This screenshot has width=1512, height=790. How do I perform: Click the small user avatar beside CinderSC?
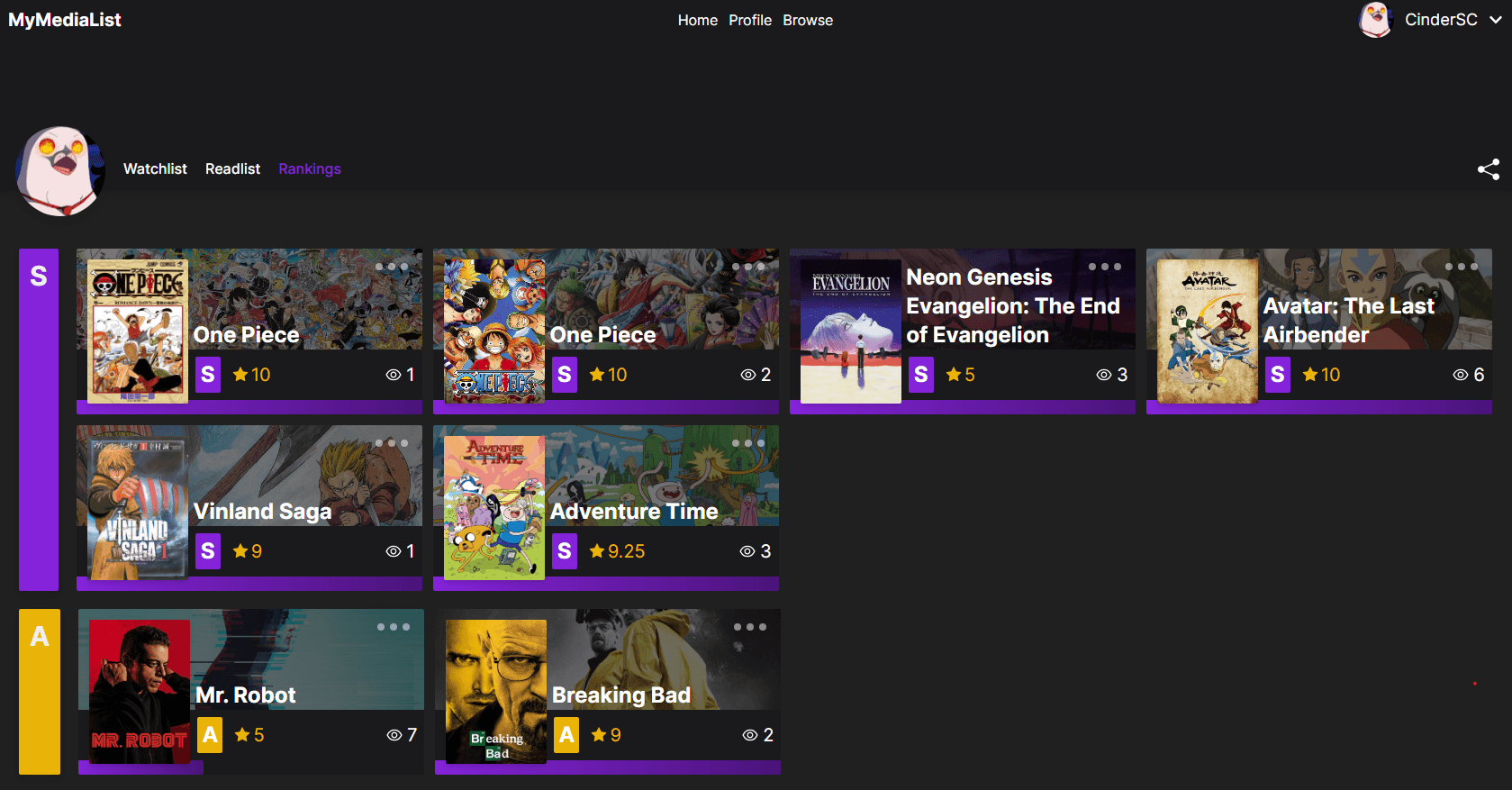click(x=1375, y=20)
